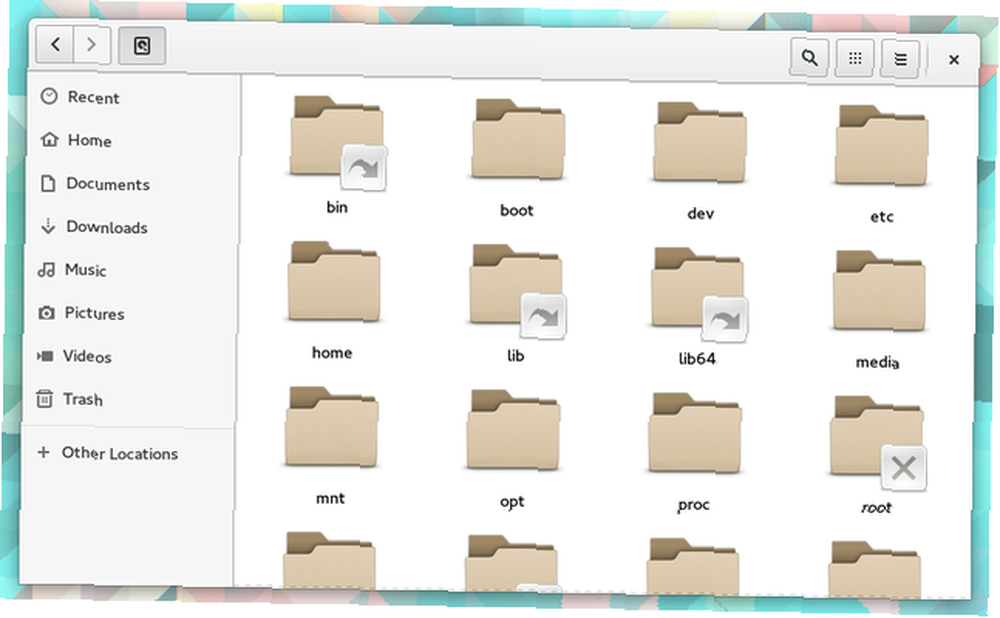The height and width of the screenshot is (618, 1000).
Task: Switch to grid view icon
Action: click(x=855, y=59)
